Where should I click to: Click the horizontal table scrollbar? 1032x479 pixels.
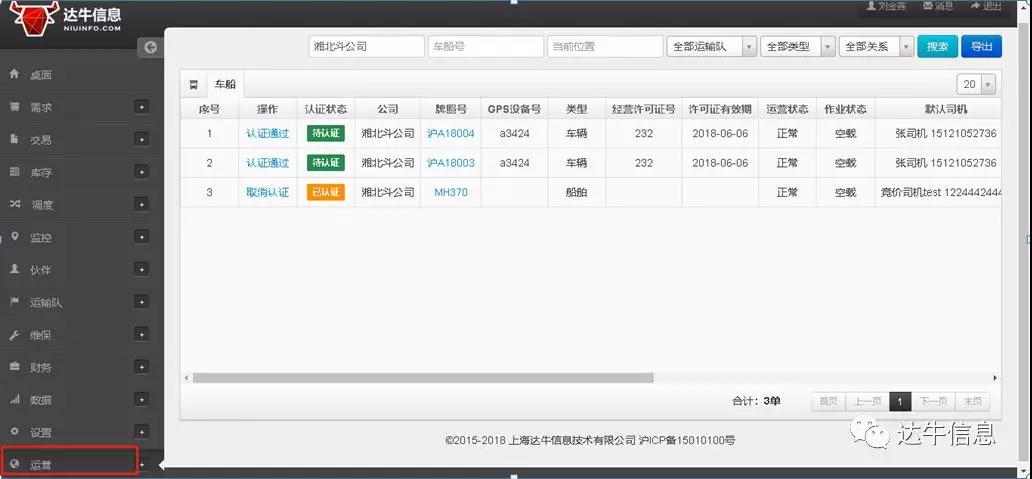(x=422, y=378)
